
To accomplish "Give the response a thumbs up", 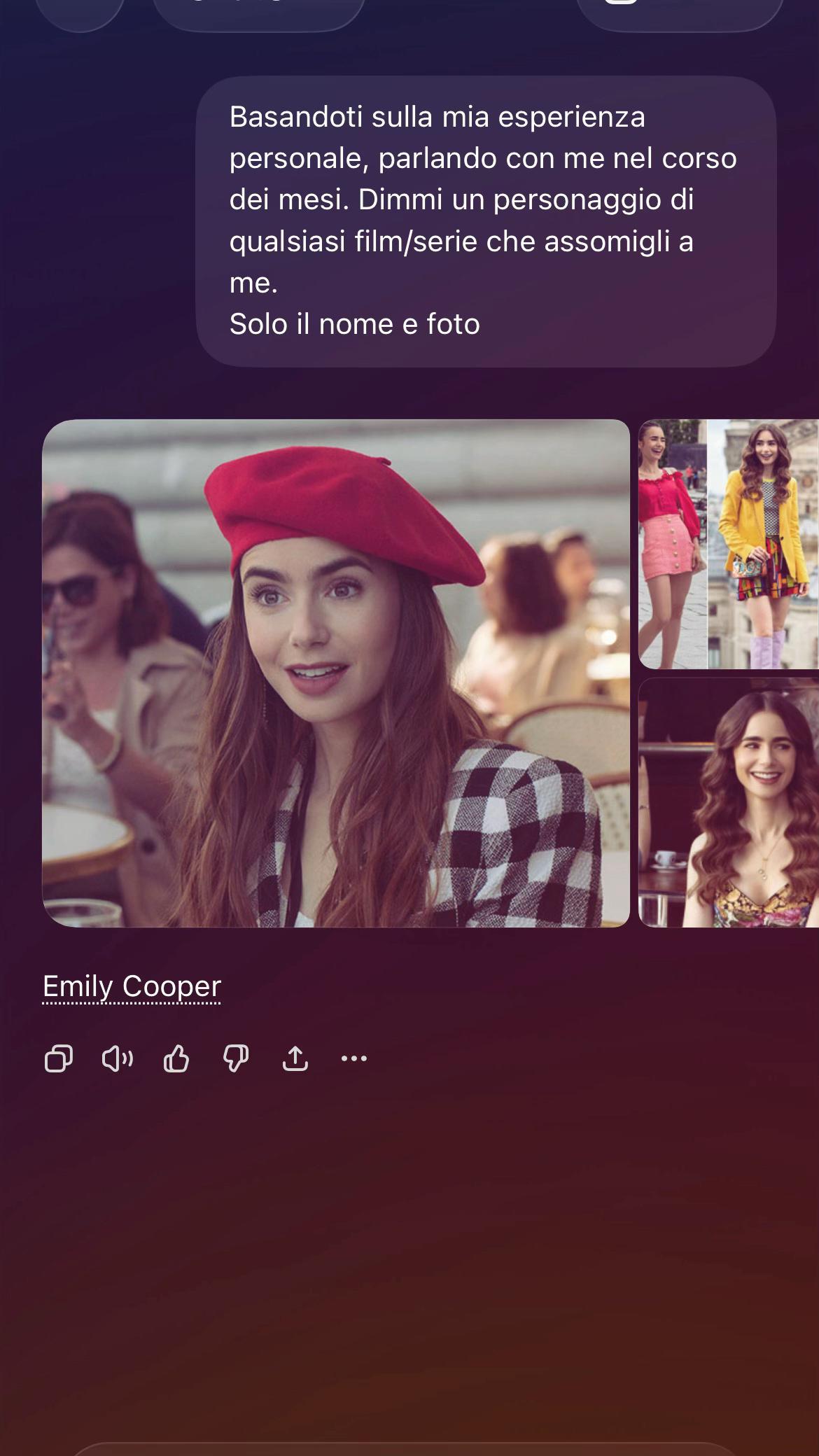I will (x=176, y=1058).
